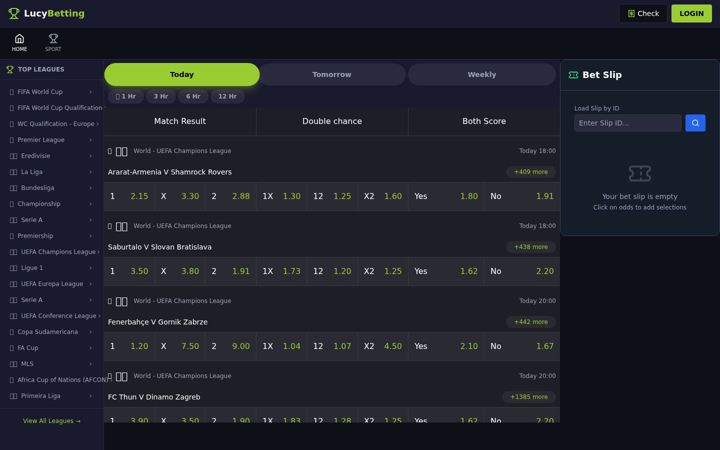Click the LOGIN button
Viewport: 720px width, 450px height.
692,13
